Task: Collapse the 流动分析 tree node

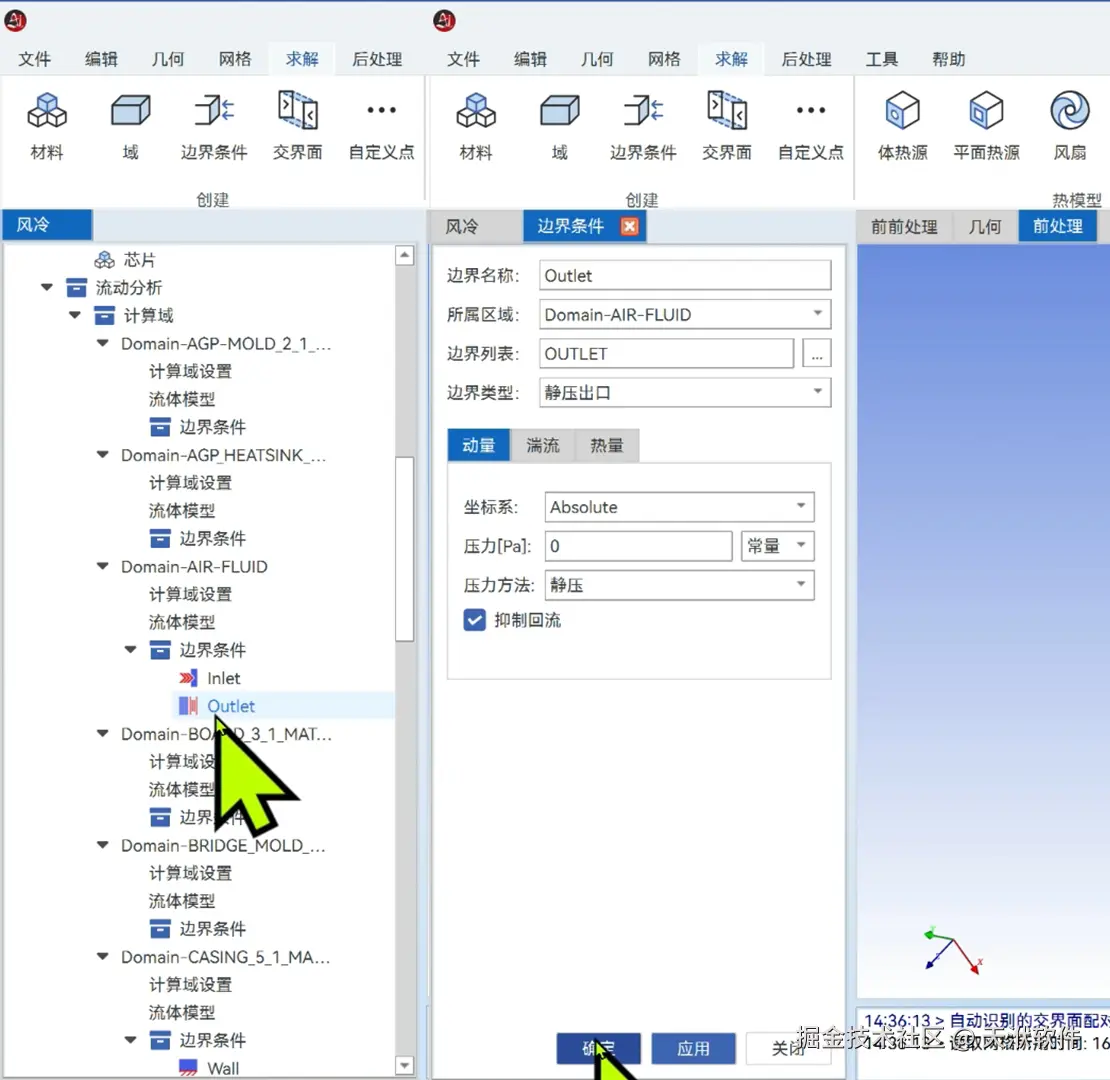Action: (47, 287)
